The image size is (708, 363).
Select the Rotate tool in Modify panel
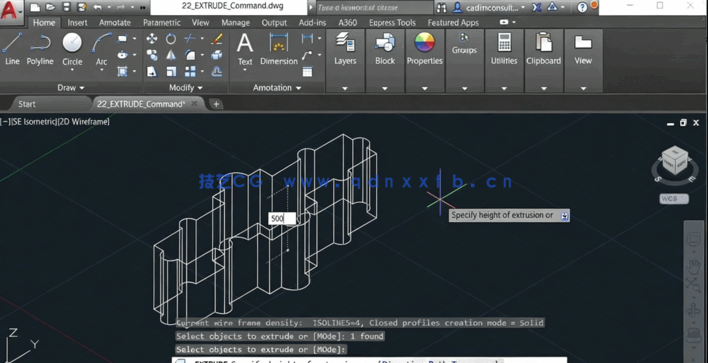[171, 39]
